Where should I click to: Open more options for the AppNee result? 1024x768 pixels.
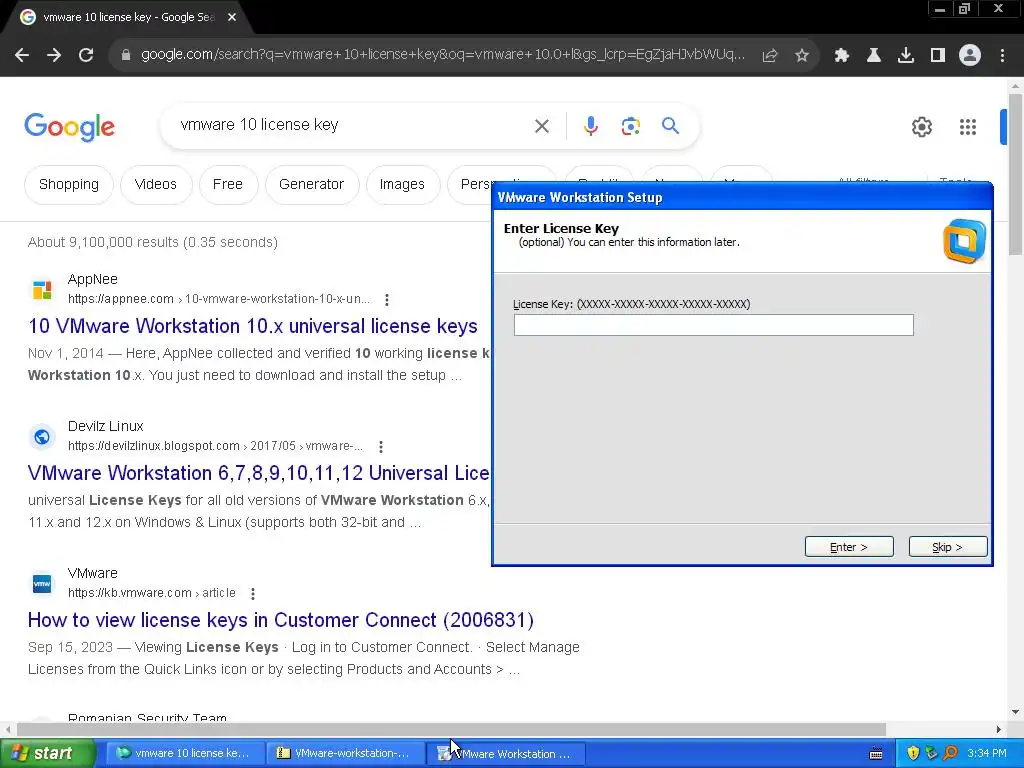[387, 300]
